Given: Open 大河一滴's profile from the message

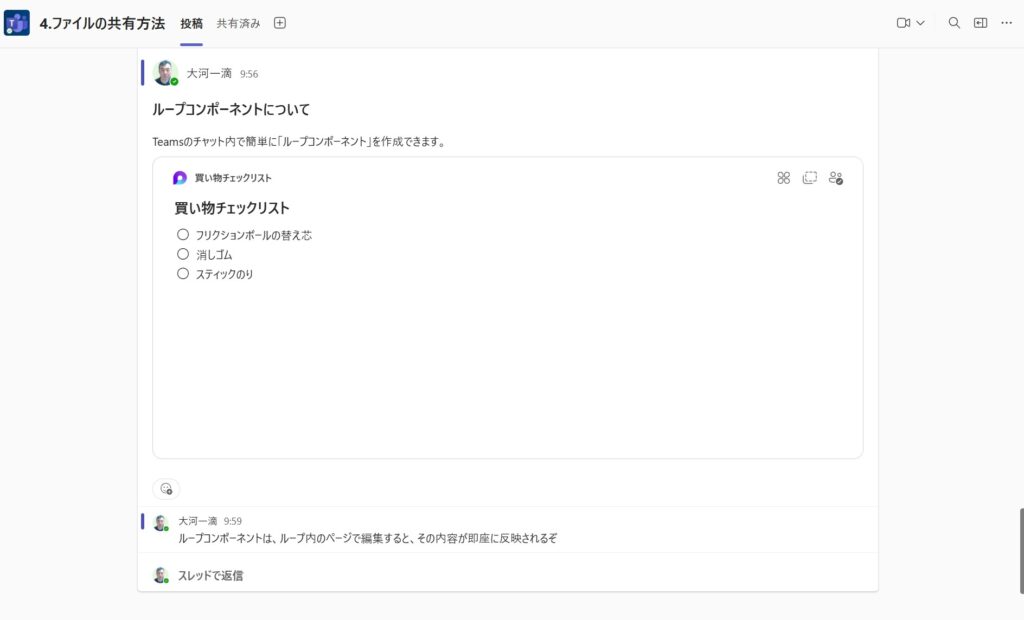Looking at the screenshot, I should [207, 72].
